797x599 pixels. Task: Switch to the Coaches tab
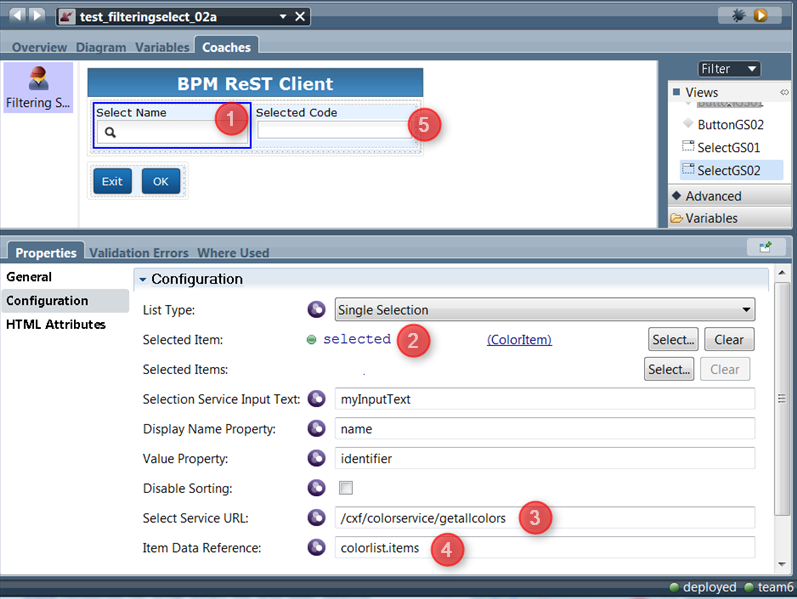pos(227,47)
